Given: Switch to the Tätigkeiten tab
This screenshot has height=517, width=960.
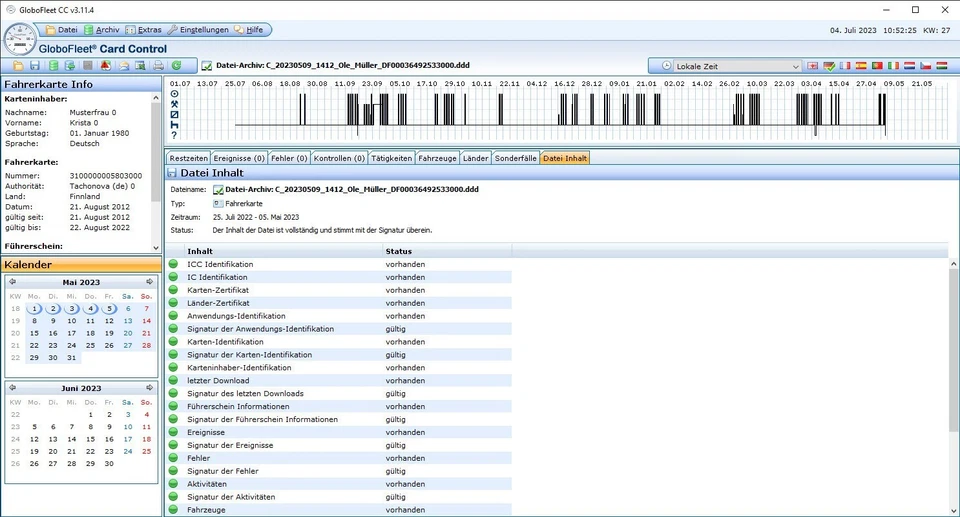Looking at the screenshot, I should point(391,158).
